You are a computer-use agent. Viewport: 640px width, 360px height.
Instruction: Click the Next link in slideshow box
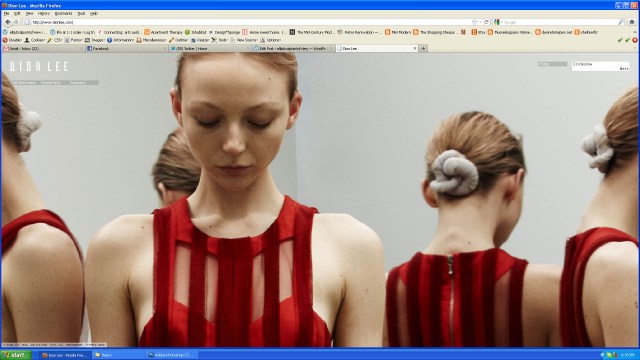point(624,69)
